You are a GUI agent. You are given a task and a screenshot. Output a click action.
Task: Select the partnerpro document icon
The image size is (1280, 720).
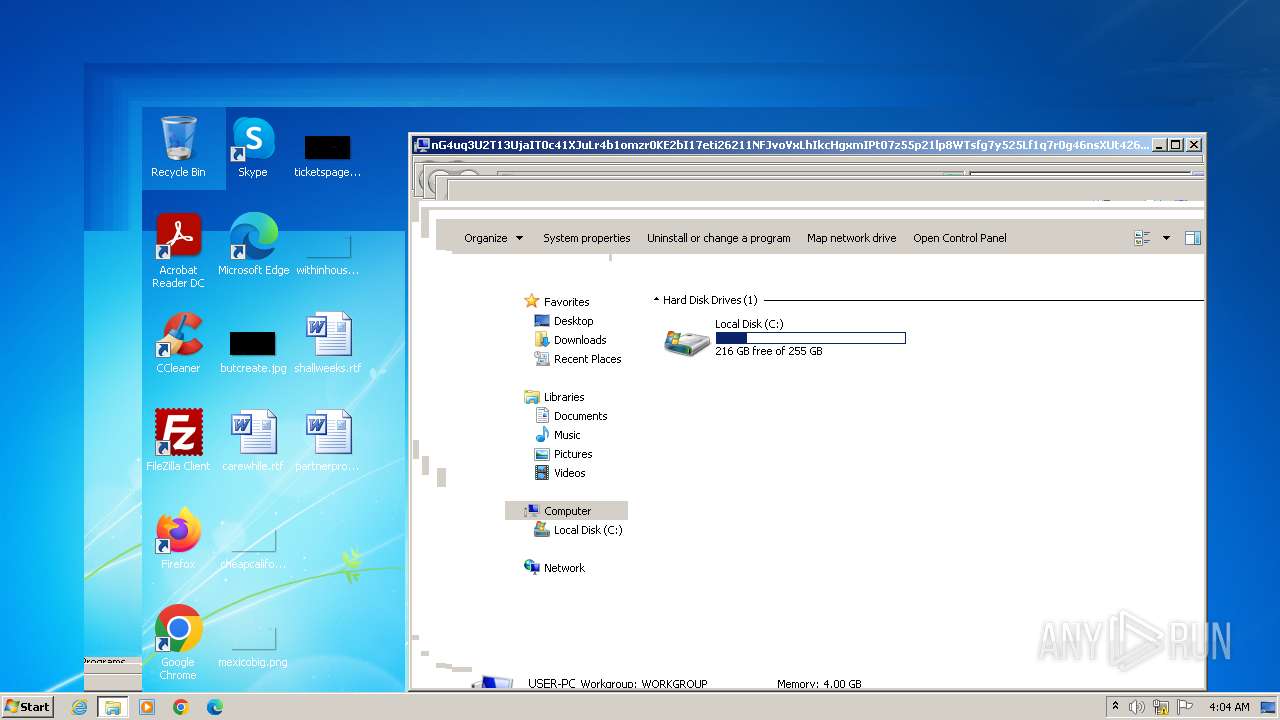click(327, 440)
